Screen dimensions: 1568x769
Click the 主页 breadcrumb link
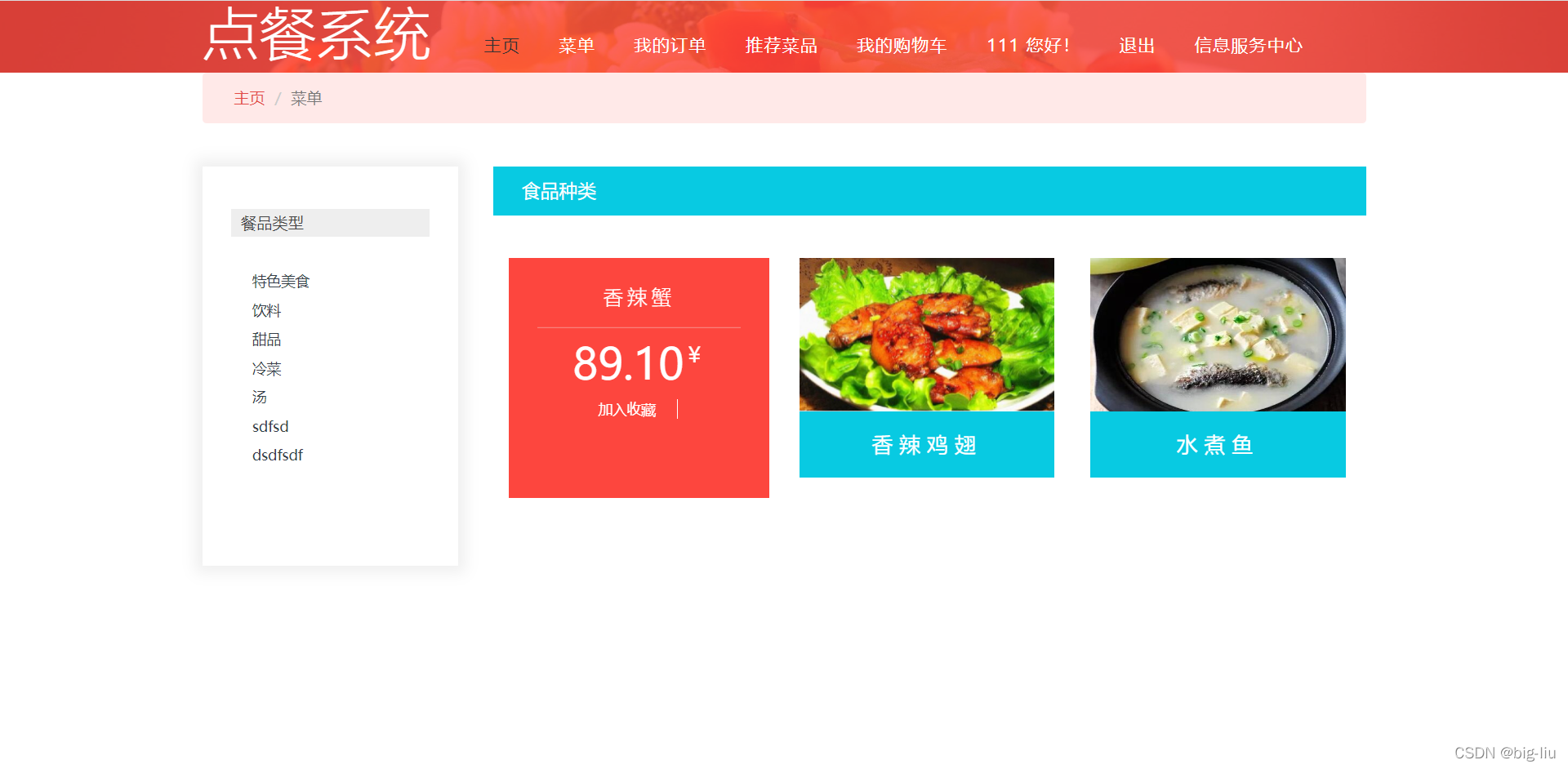click(249, 98)
